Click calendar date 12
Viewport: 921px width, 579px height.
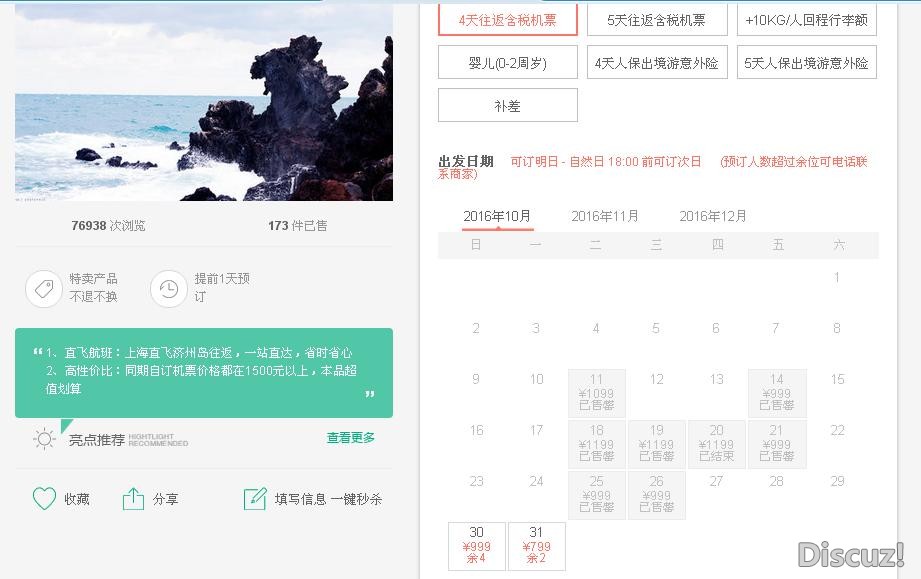click(x=657, y=379)
